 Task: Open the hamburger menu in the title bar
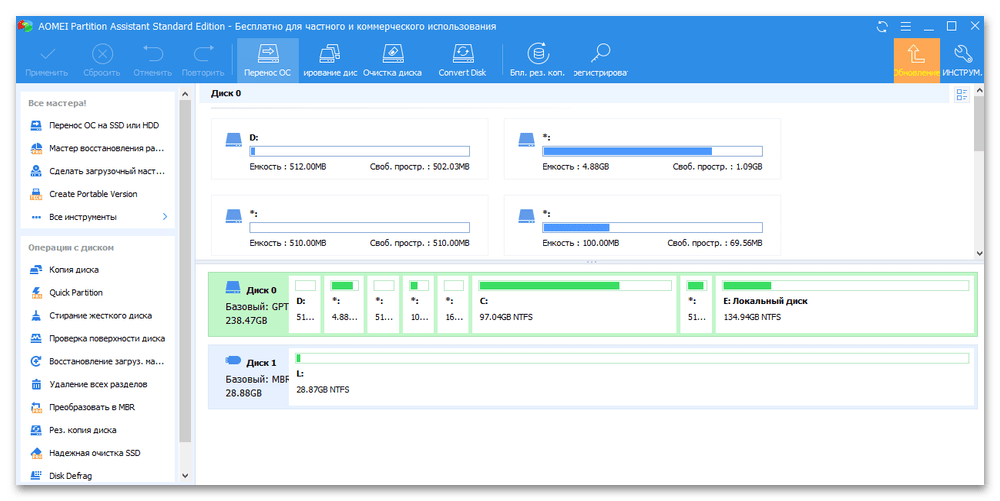(x=906, y=26)
